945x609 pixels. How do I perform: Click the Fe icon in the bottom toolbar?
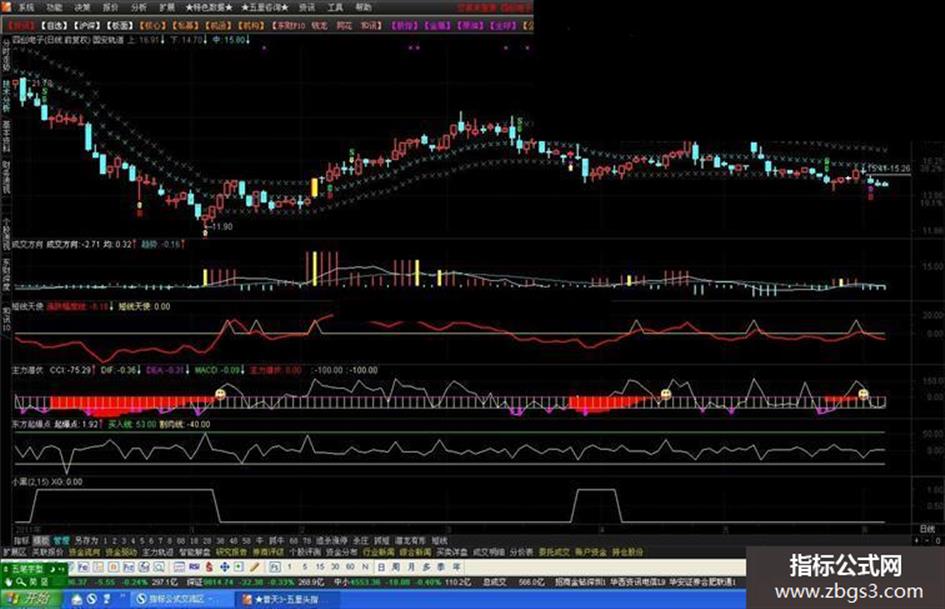(x=84, y=567)
